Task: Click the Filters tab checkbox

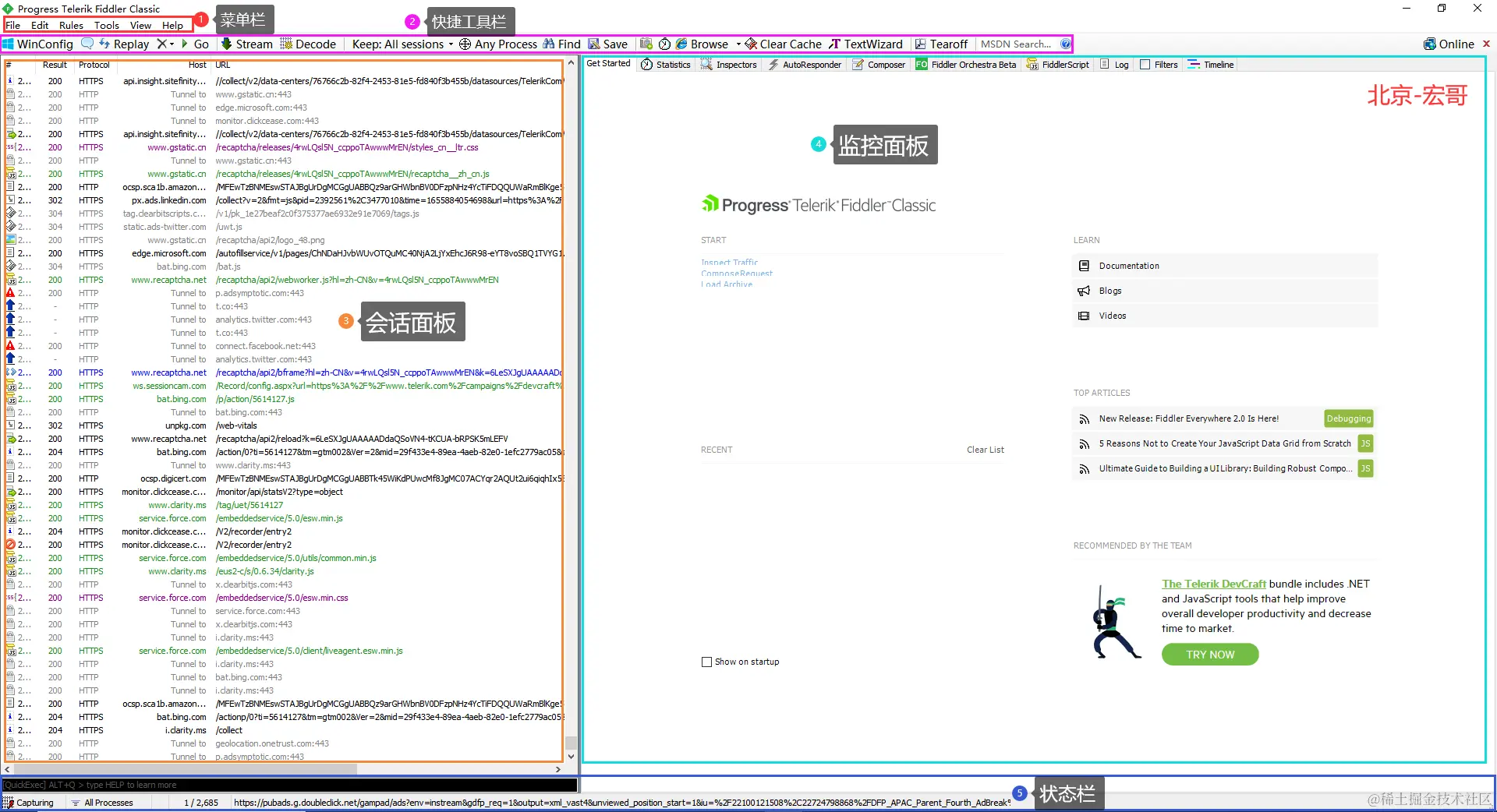Action: point(1145,65)
